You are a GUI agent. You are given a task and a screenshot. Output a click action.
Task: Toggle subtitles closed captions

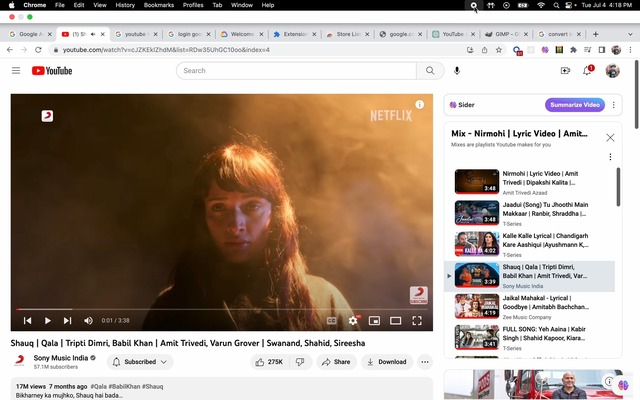point(332,320)
